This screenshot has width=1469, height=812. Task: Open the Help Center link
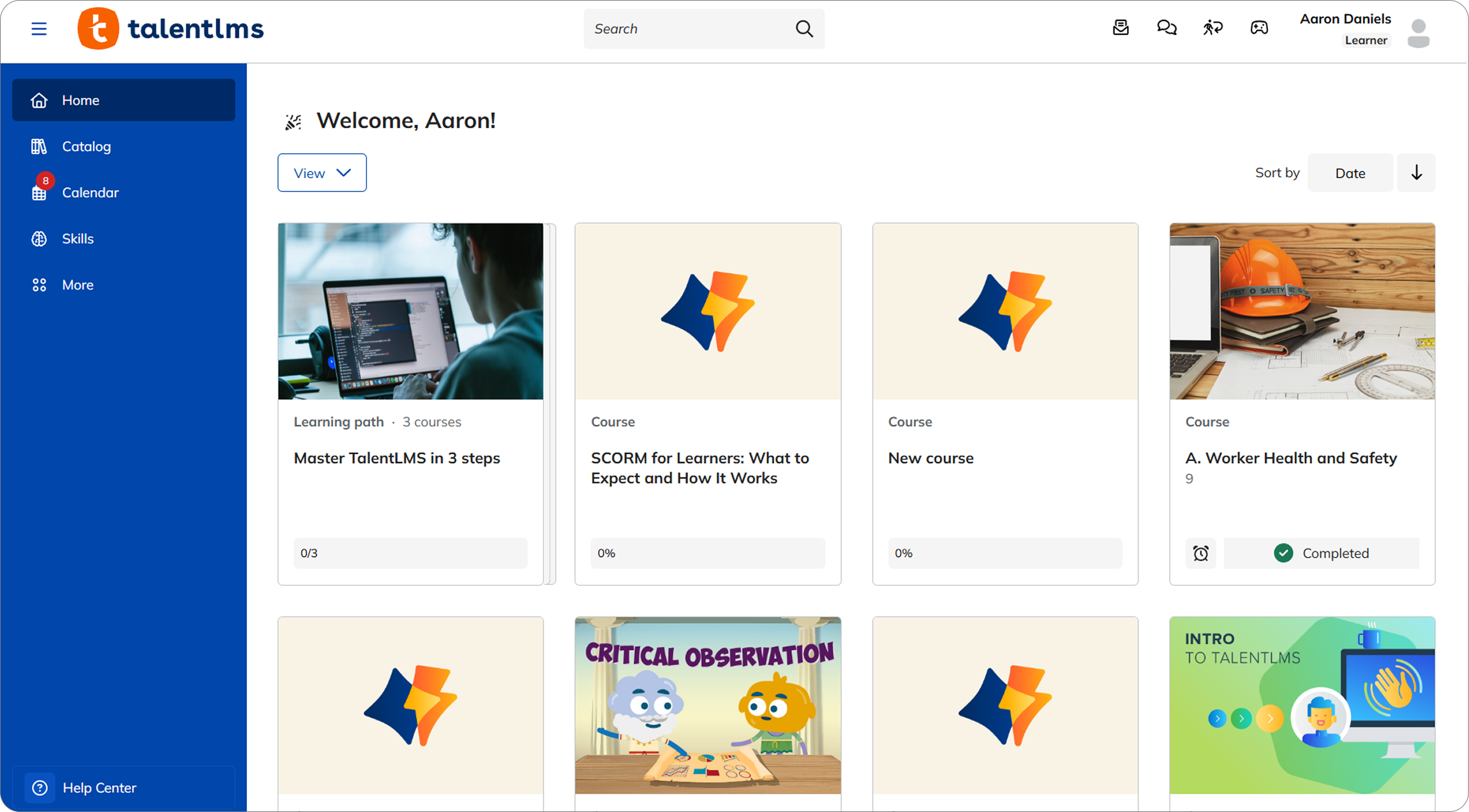(x=124, y=788)
